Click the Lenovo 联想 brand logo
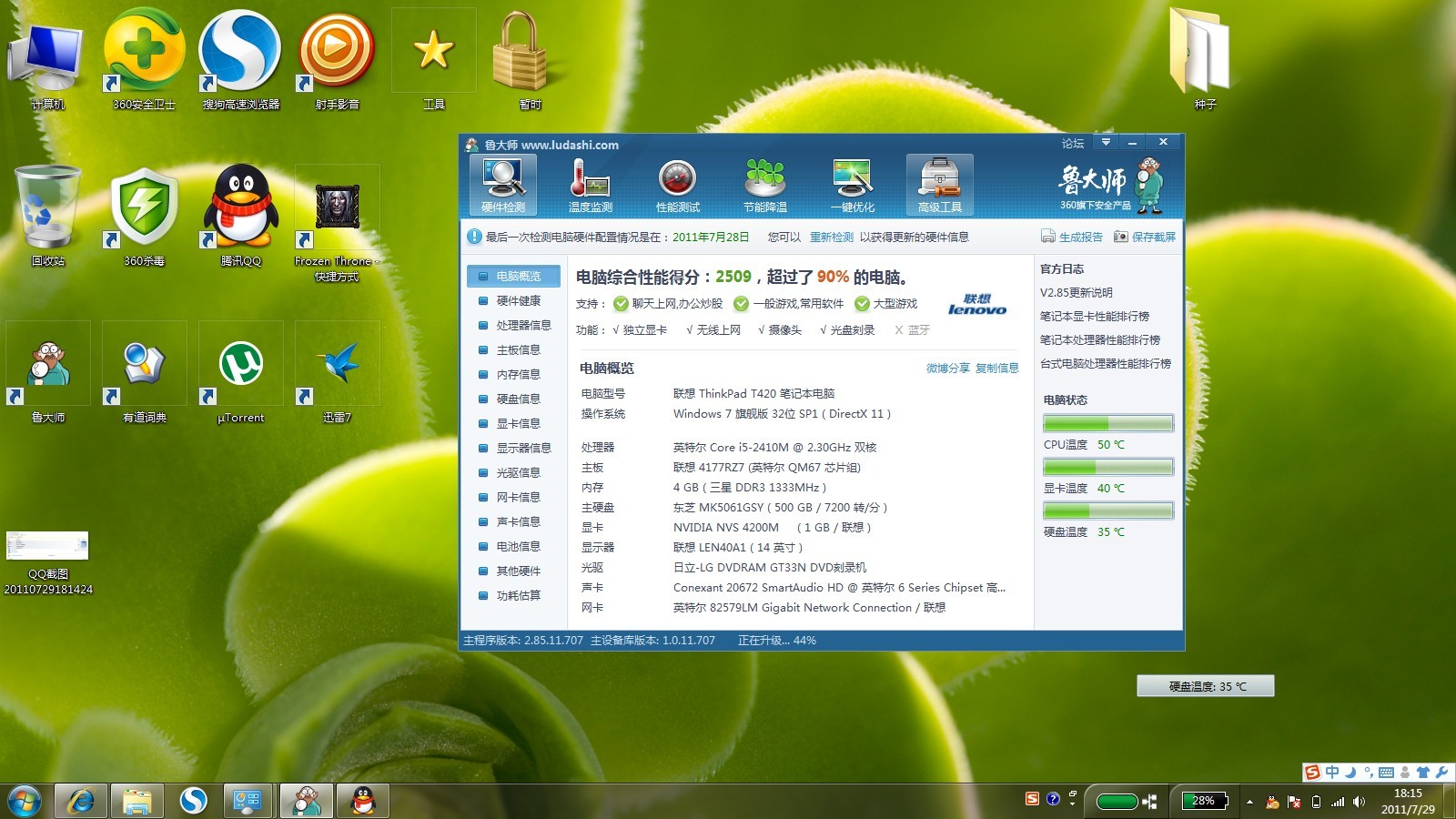 (977, 304)
